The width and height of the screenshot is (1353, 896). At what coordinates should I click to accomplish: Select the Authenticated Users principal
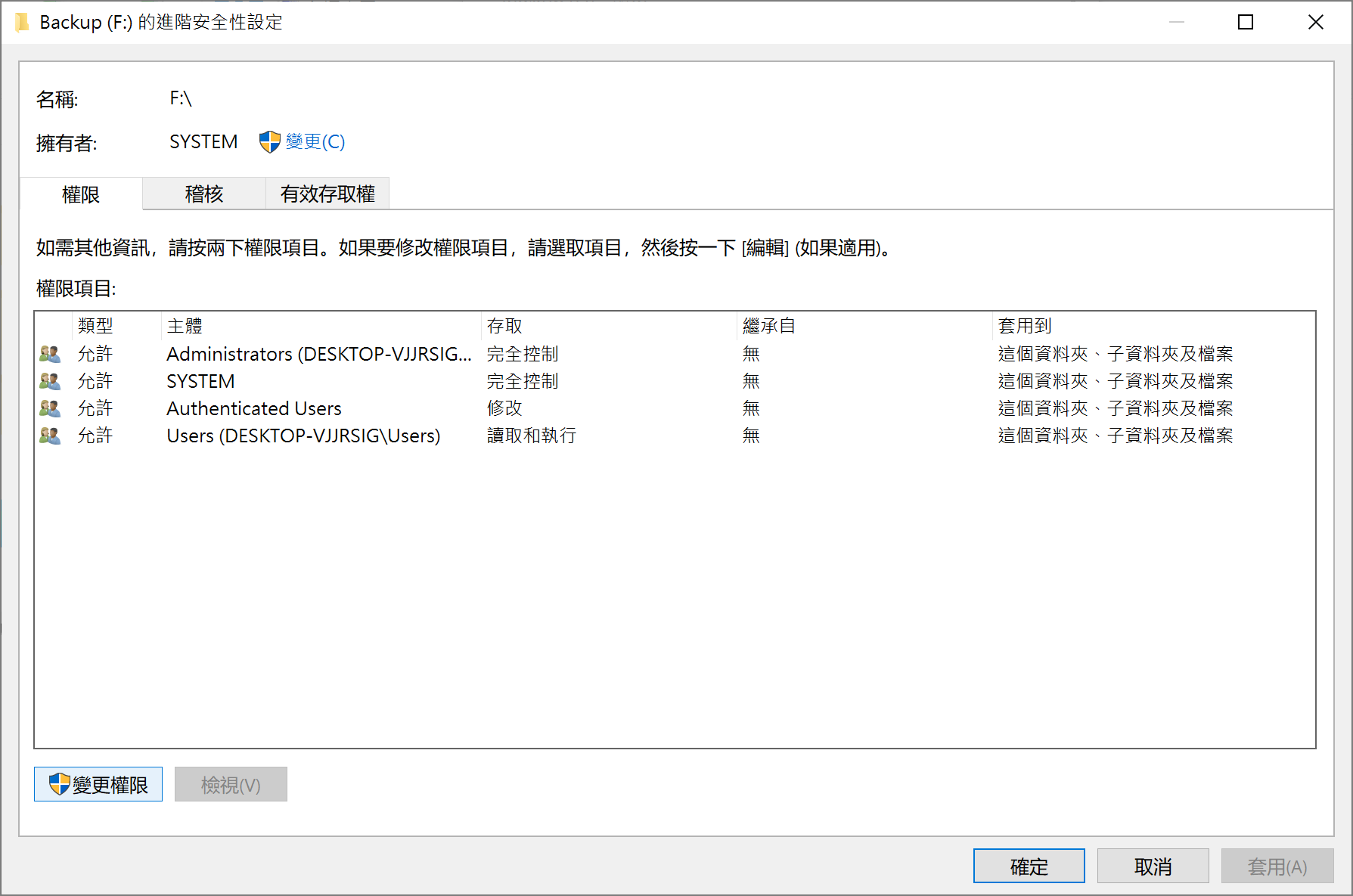click(254, 408)
